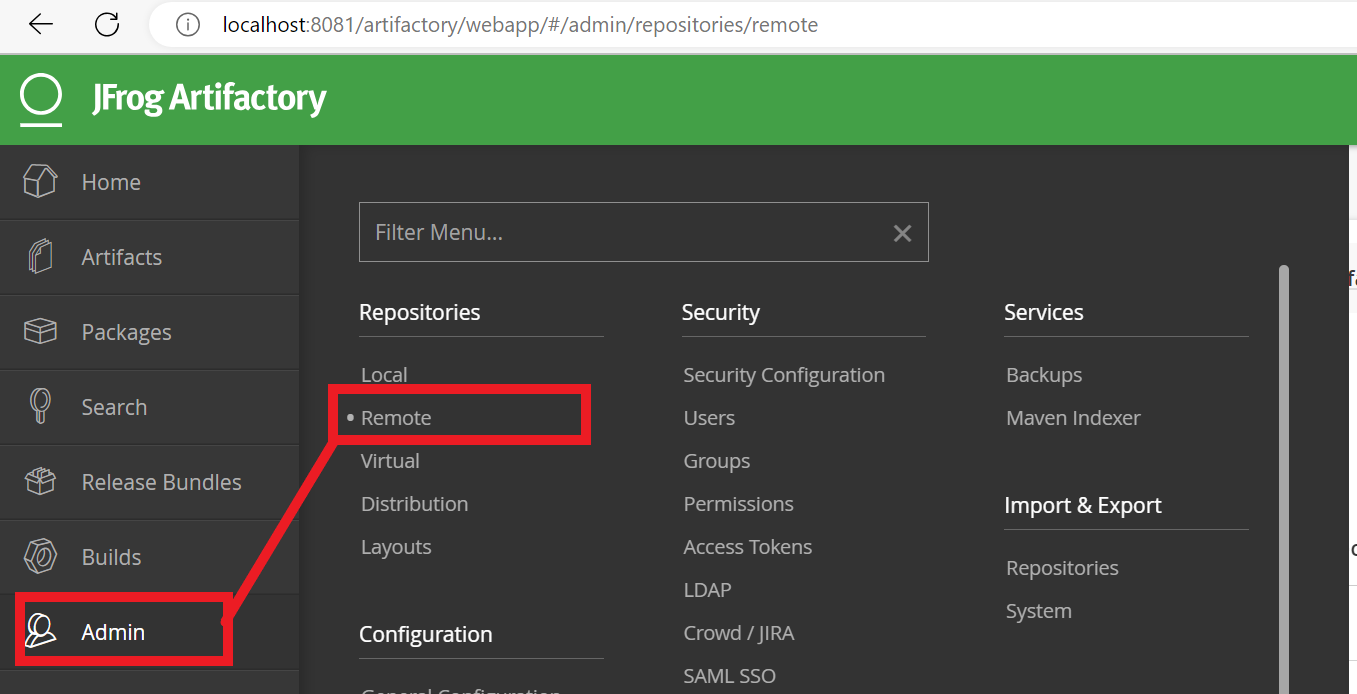Click the Configuration section heading
The height and width of the screenshot is (694, 1357).
point(426,634)
